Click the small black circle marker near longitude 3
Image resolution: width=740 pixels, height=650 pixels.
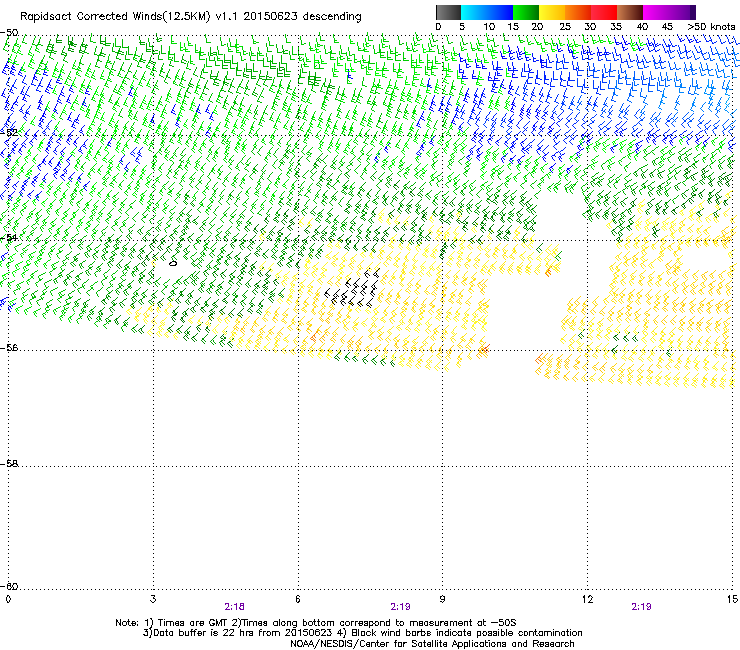pos(173,263)
